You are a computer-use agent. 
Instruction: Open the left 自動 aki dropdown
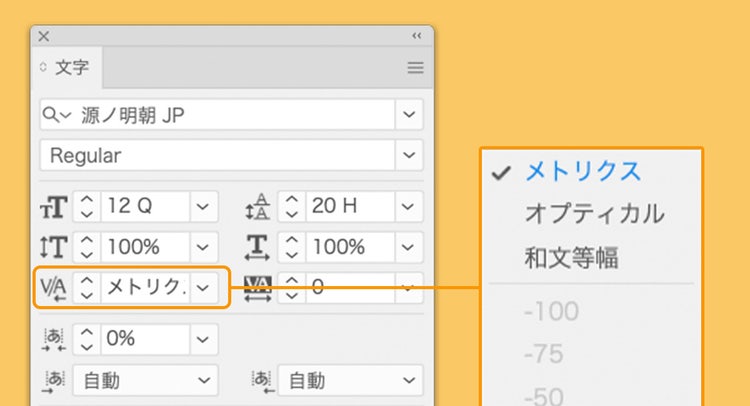tap(145, 380)
